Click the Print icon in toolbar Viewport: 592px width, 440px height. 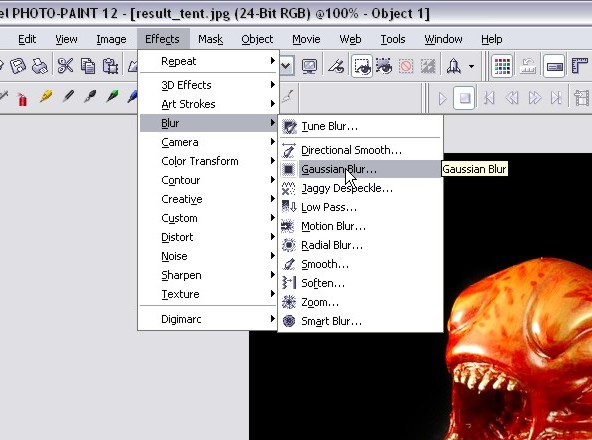[40, 66]
